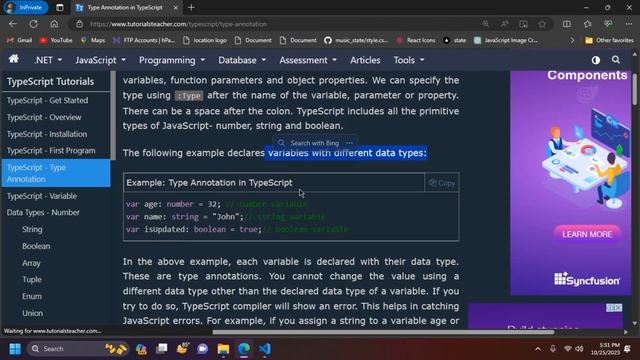Screen dimensions: 640x360
Task: Click the browser back arrow
Action: [13, 24]
